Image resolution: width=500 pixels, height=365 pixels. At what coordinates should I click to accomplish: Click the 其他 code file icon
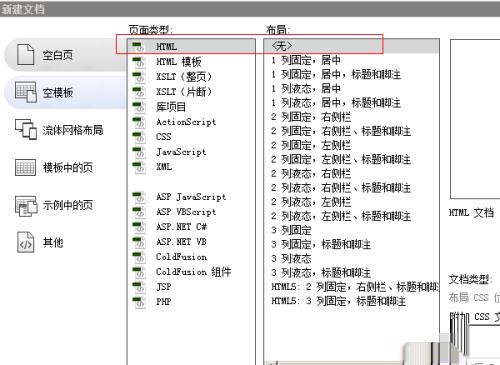tap(25, 242)
